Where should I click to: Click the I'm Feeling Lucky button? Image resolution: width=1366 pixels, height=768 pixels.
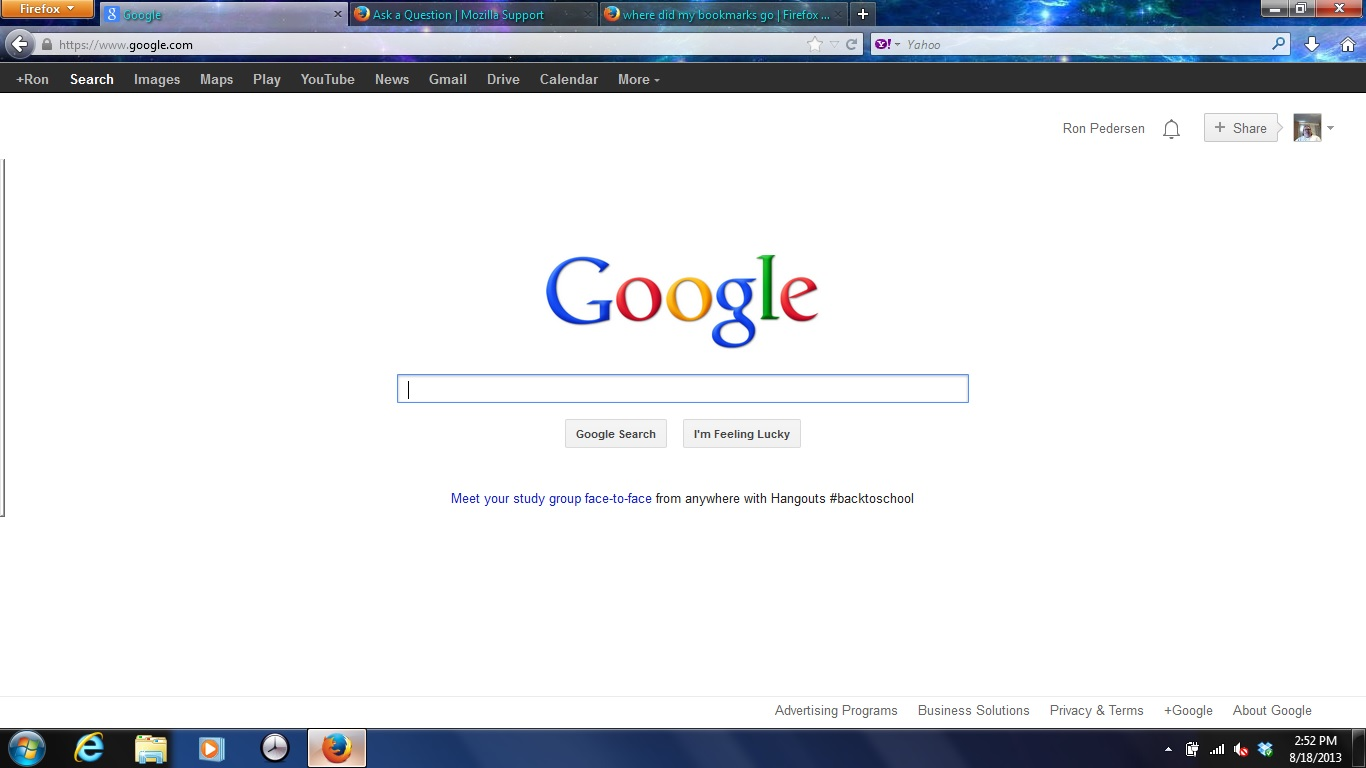742,434
